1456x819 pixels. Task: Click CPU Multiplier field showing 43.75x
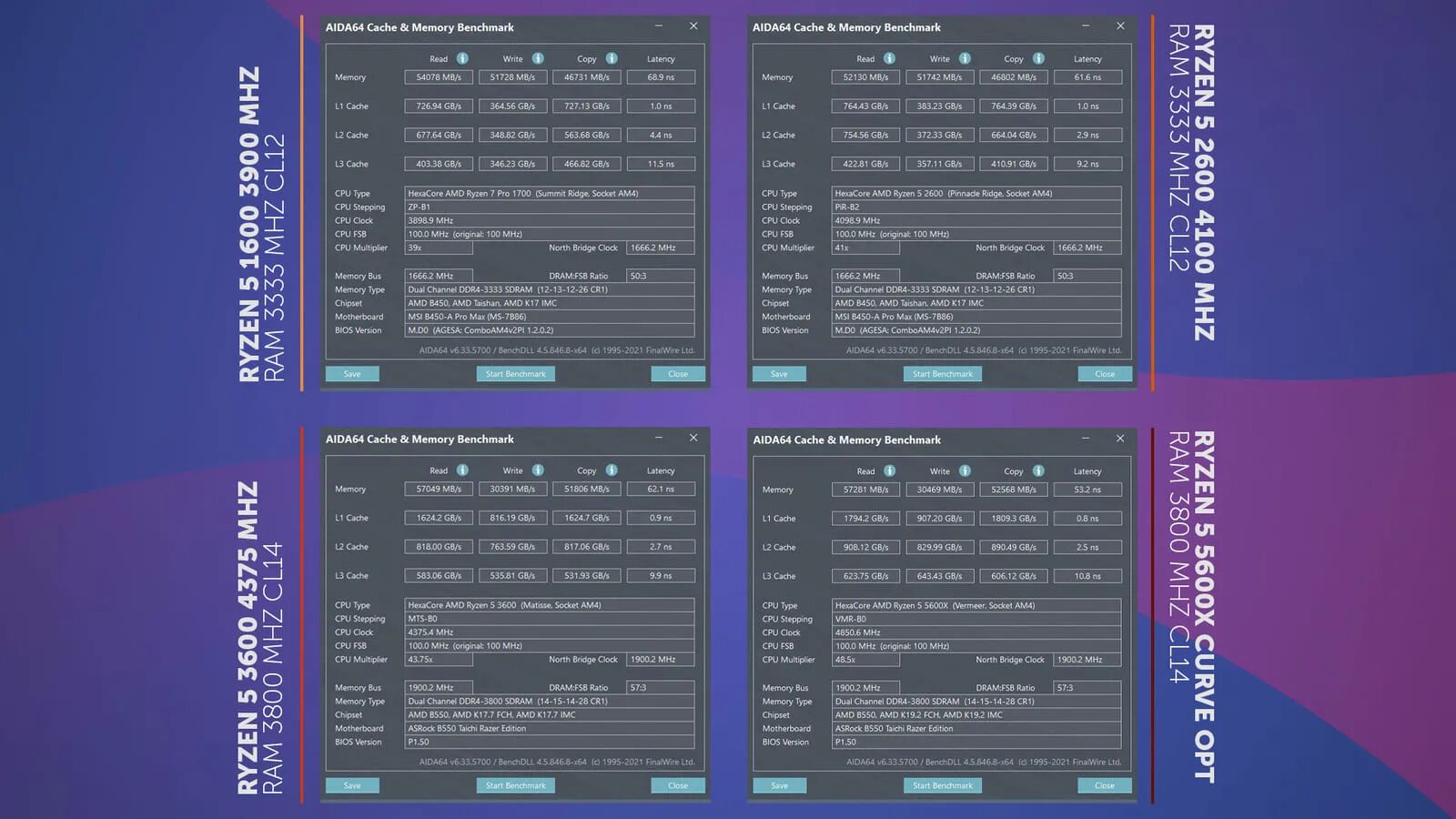tap(439, 660)
